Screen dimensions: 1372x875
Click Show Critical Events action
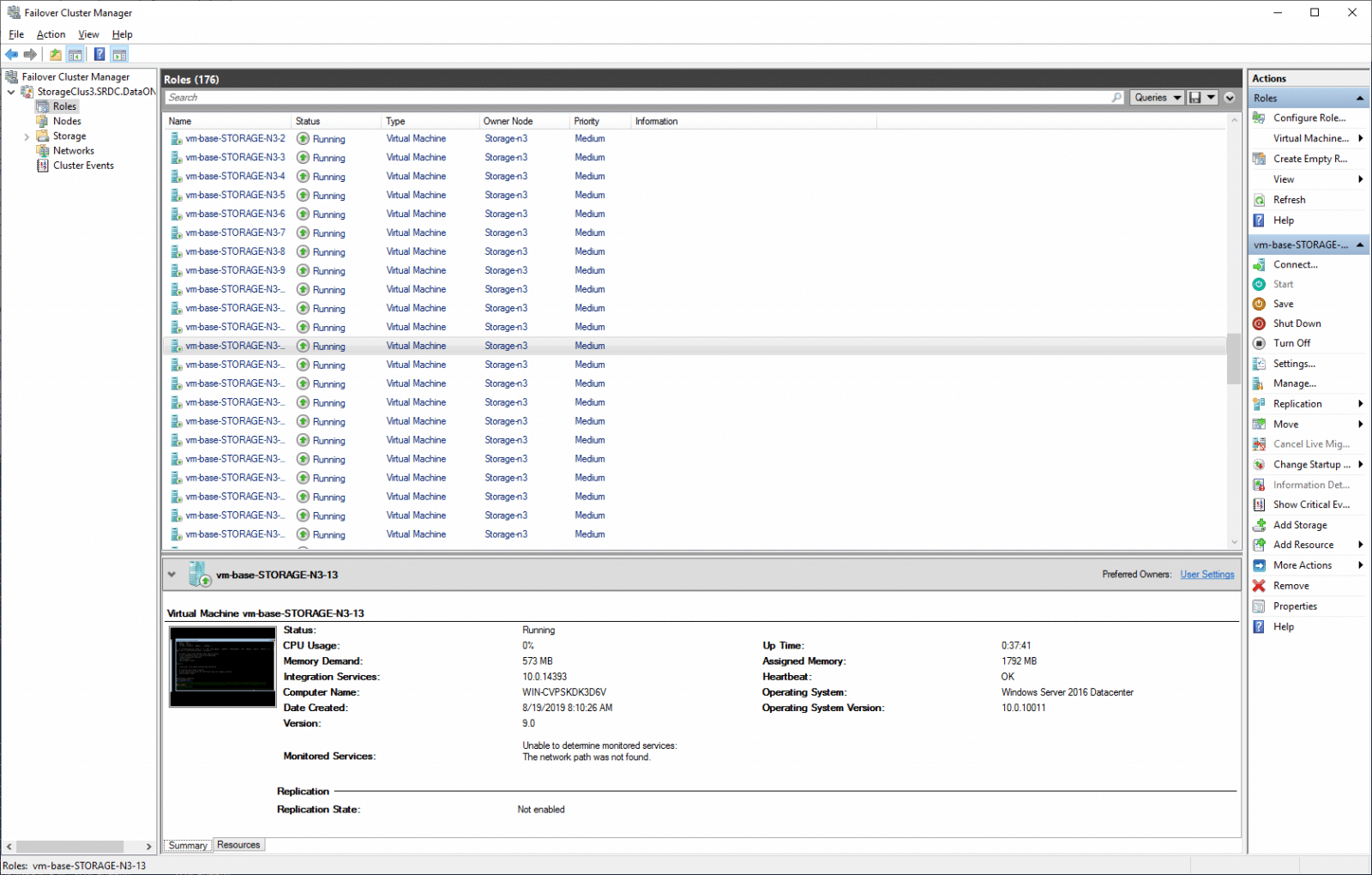pos(1311,504)
